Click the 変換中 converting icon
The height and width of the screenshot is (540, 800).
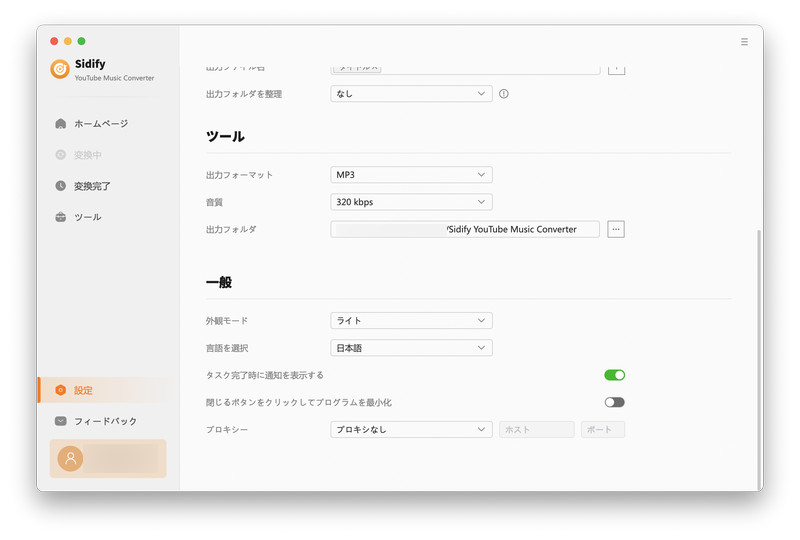[x=61, y=155]
